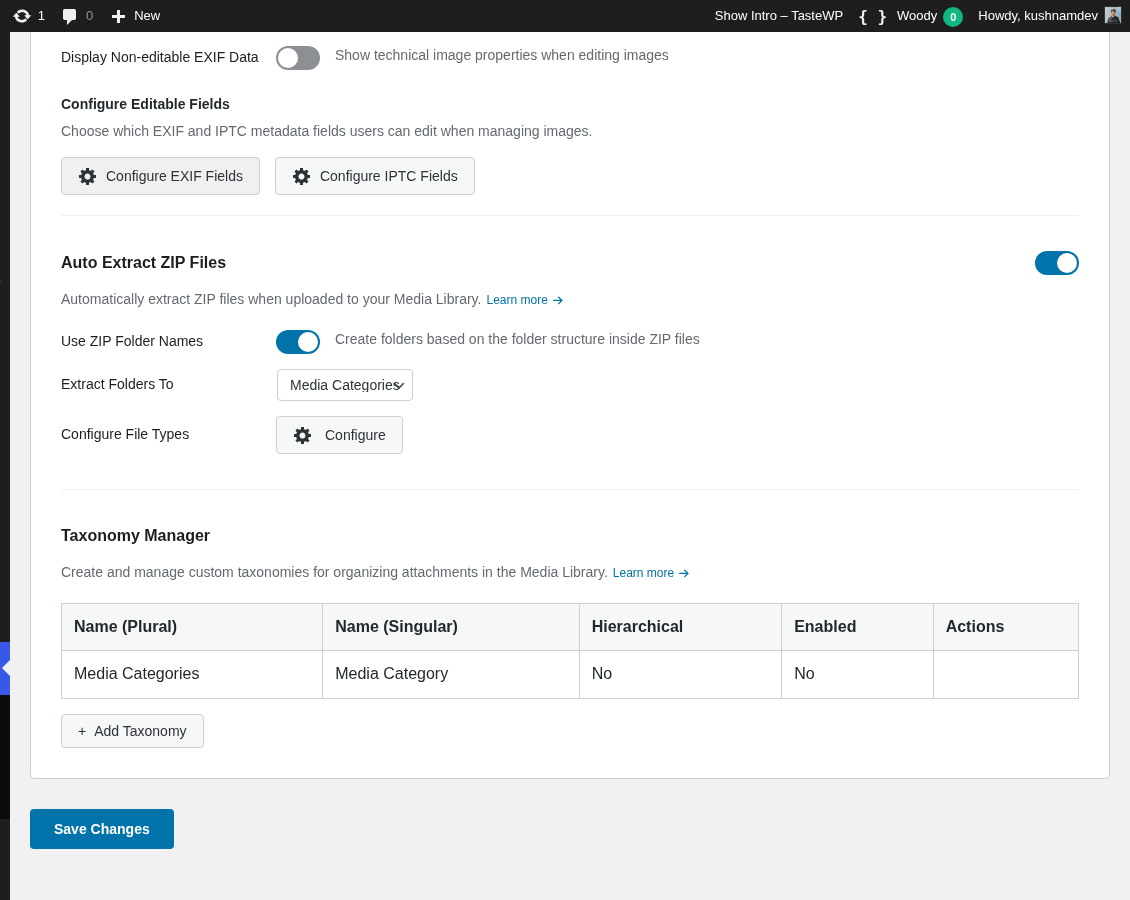
Task: Click the gear icon beside Configure File Types
Action: point(302,435)
